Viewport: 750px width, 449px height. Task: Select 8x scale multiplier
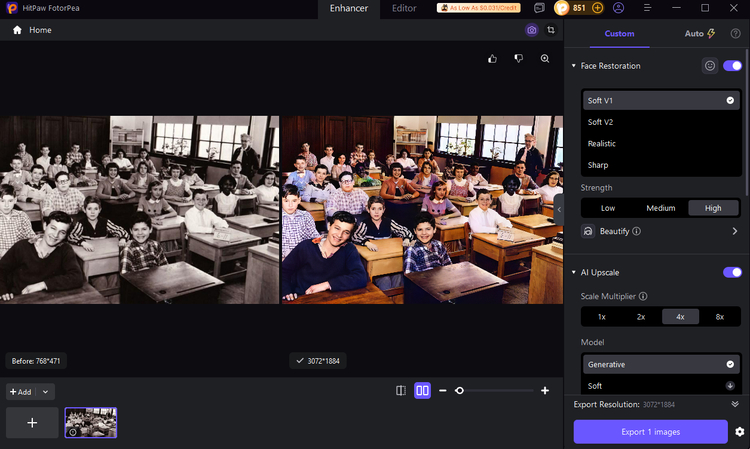[x=719, y=317]
